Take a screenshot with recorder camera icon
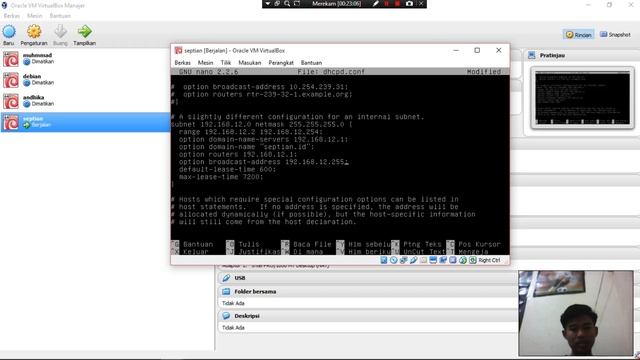 [409, 4]
